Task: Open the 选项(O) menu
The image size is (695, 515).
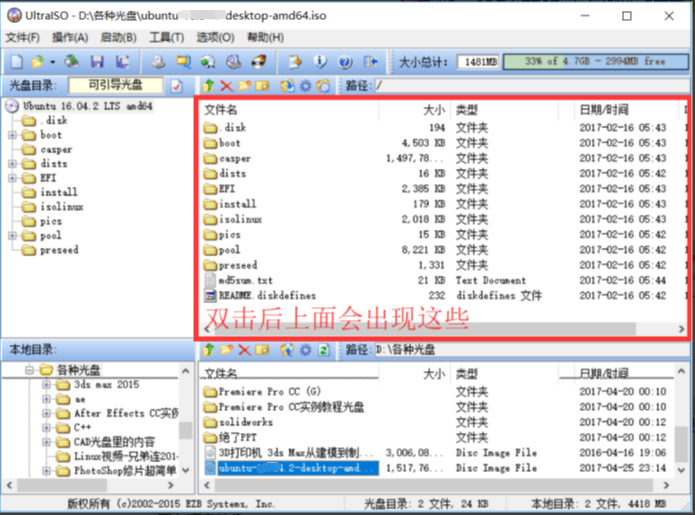Action: [x=215, y=38]
